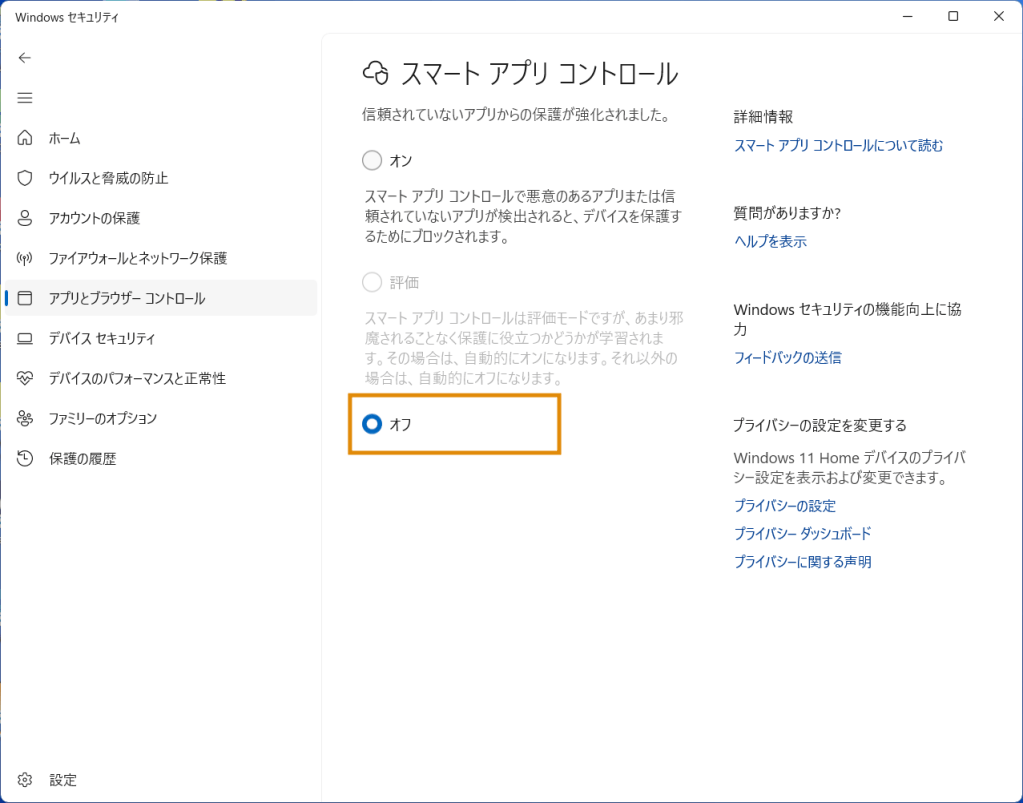Open the 設定 gear icon
Image resolution: width=1023 pixels, height=803 pixels.
point(24,779)
